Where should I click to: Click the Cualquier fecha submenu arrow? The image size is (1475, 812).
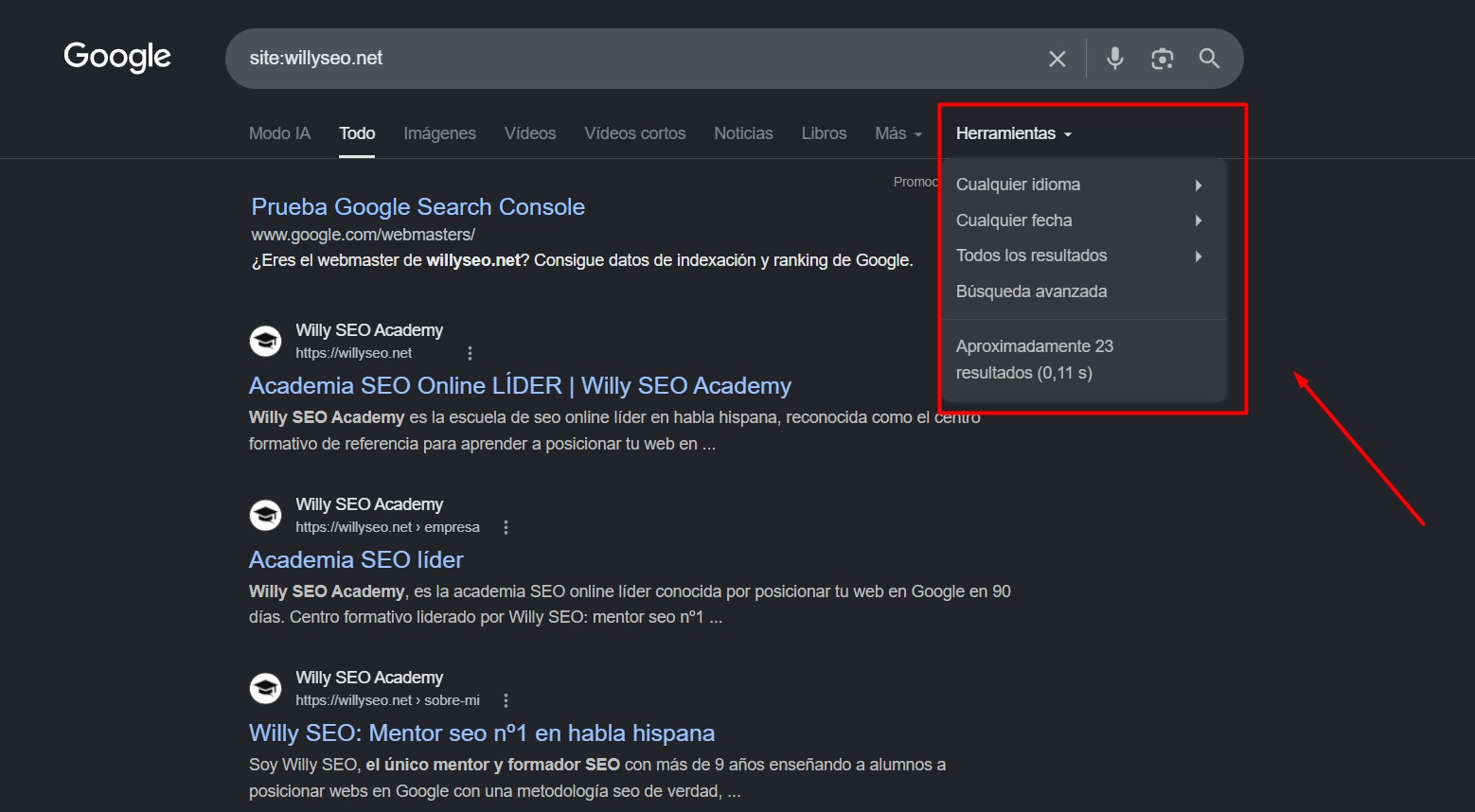[1199, 221]
